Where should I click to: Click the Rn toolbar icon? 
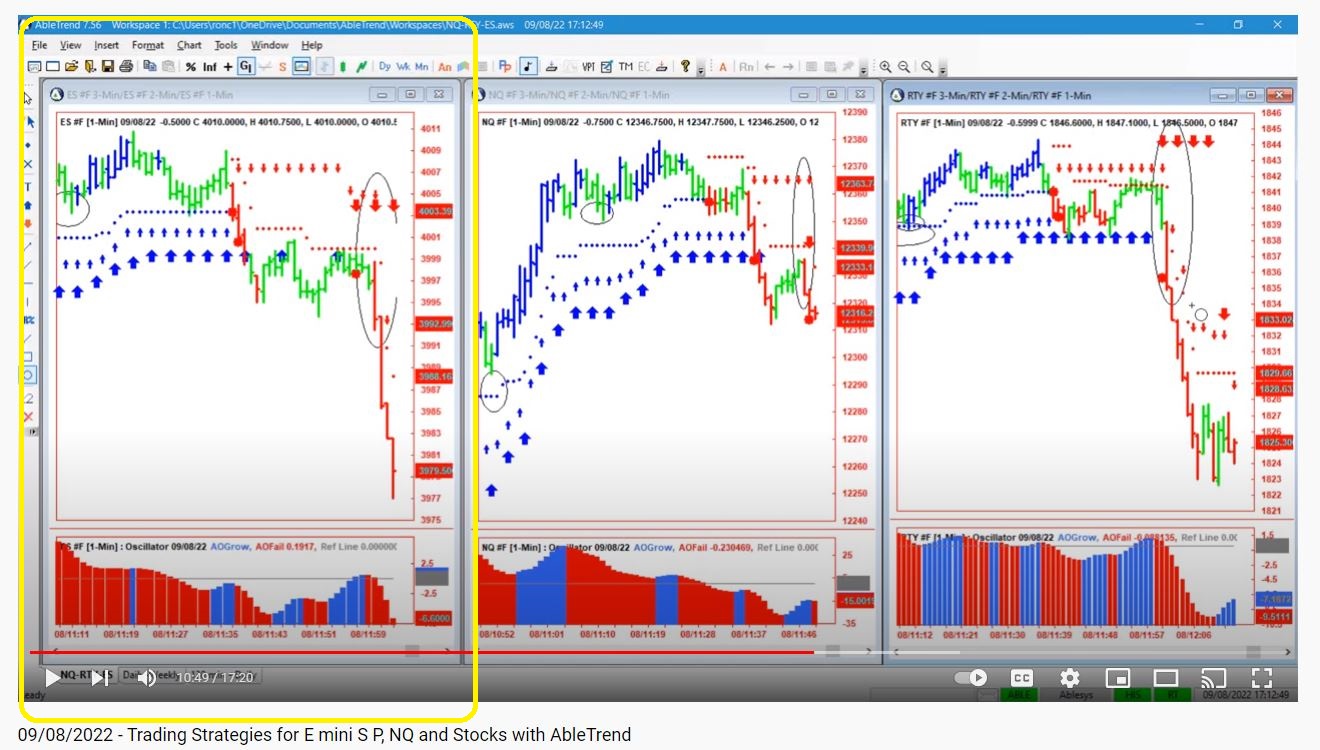[x=746, y=67]
